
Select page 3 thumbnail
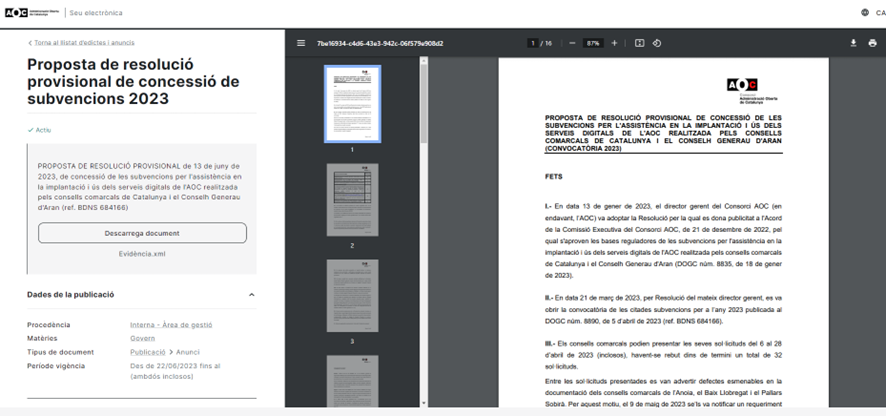[352, 295]
